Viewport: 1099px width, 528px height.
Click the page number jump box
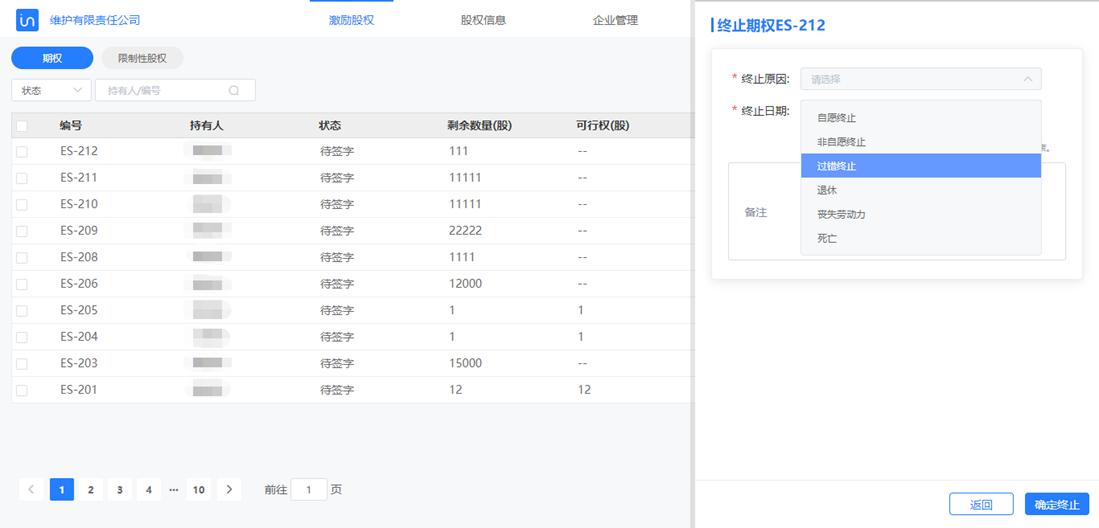pos(309,490)
